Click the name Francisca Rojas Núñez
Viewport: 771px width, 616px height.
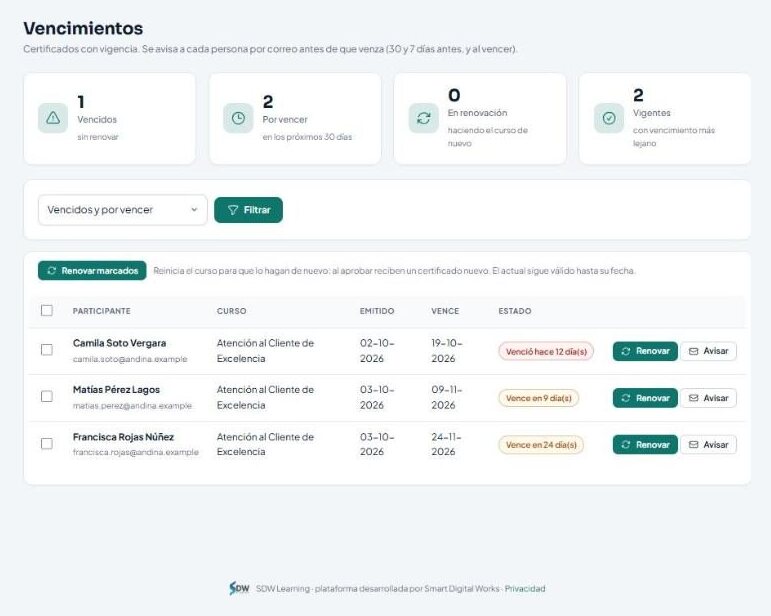click(x=123, y=437)
